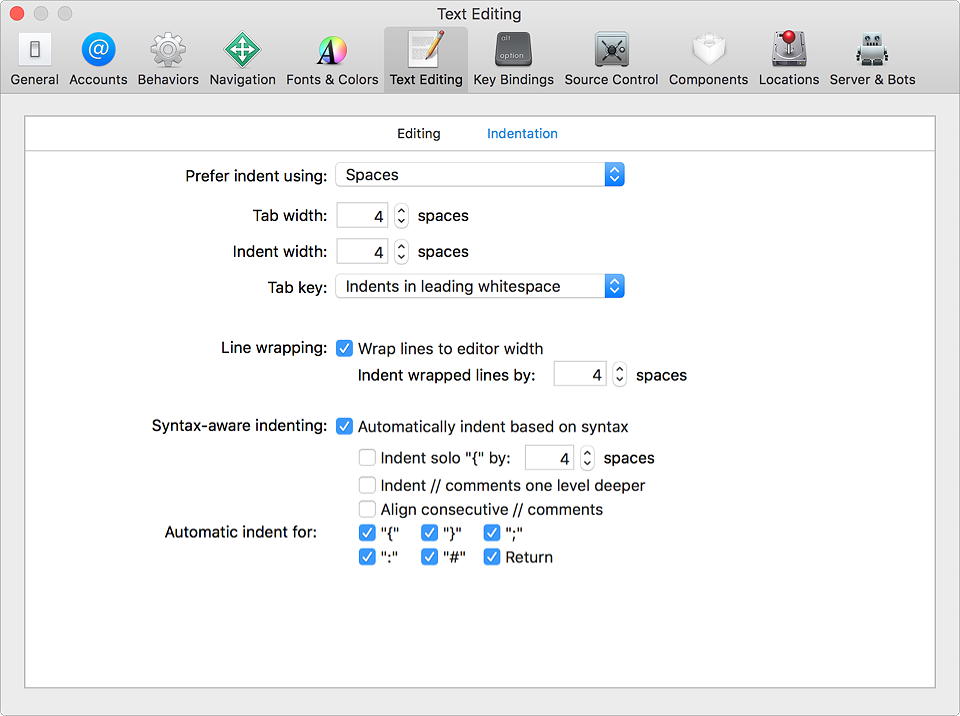Toggle automatic indent for ":"
This screenshot has height=716, width=960.
pos(367,557)
